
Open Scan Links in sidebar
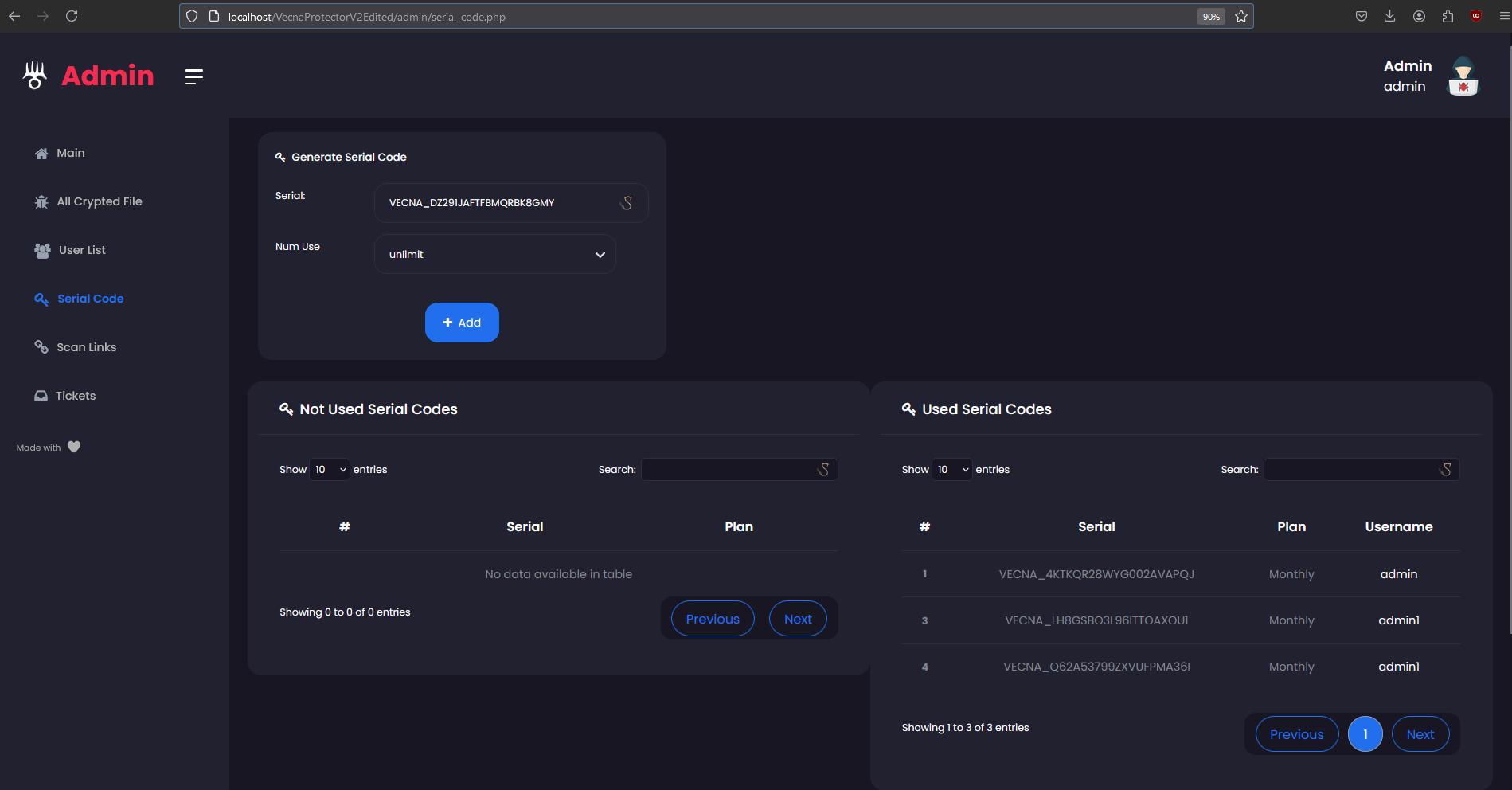click(x=76, y=347)
